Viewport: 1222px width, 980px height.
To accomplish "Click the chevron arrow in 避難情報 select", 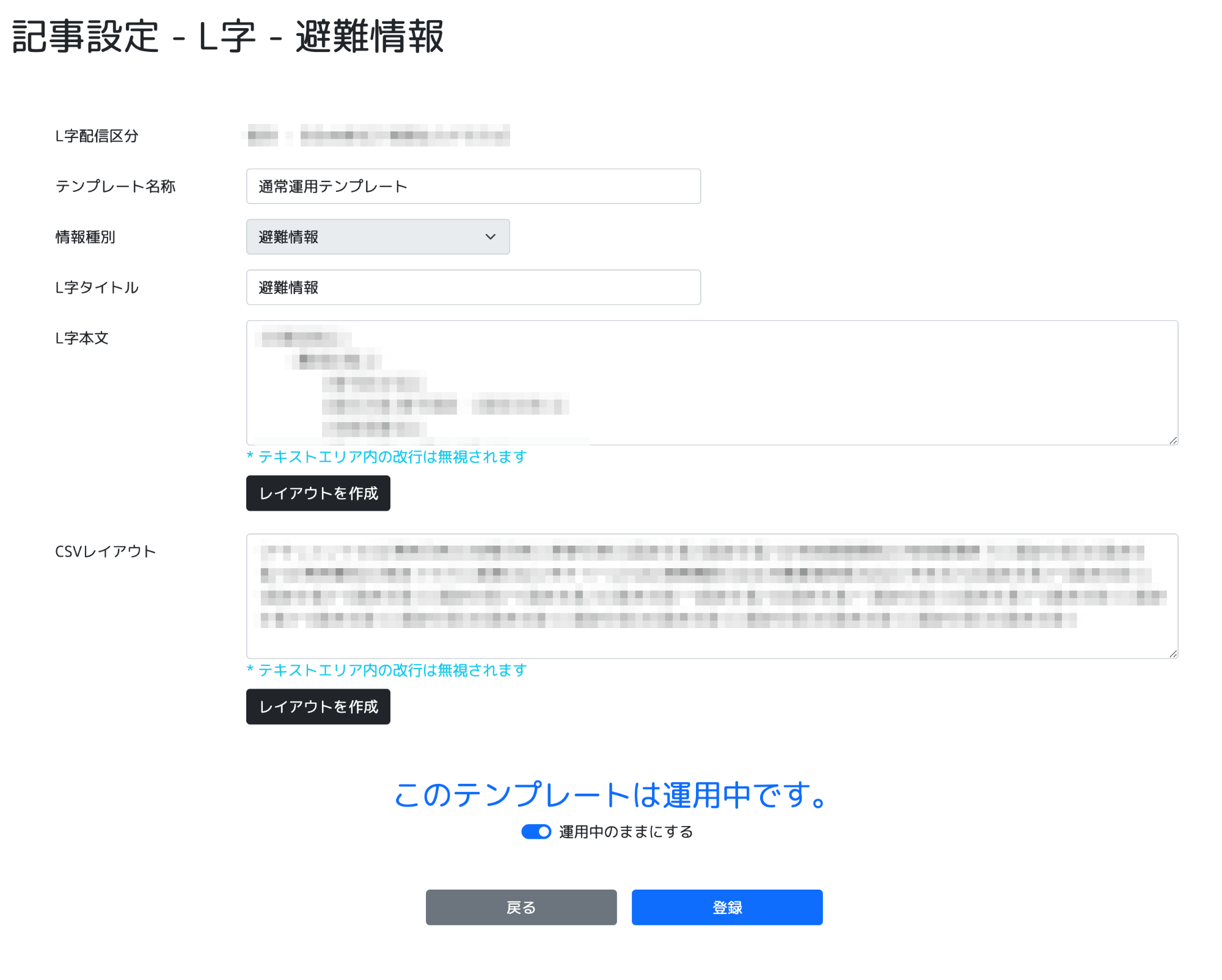I will 490,237.
